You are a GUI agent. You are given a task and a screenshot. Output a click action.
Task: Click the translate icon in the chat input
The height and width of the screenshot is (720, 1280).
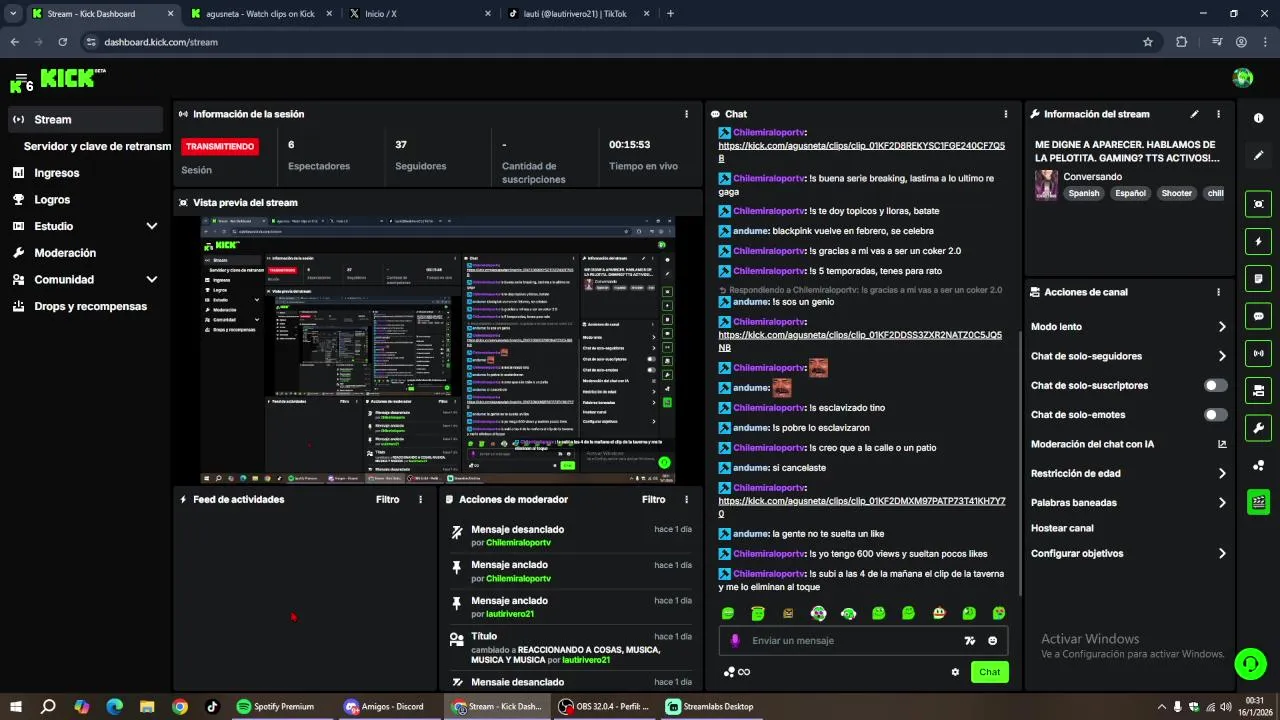[969, 641]
